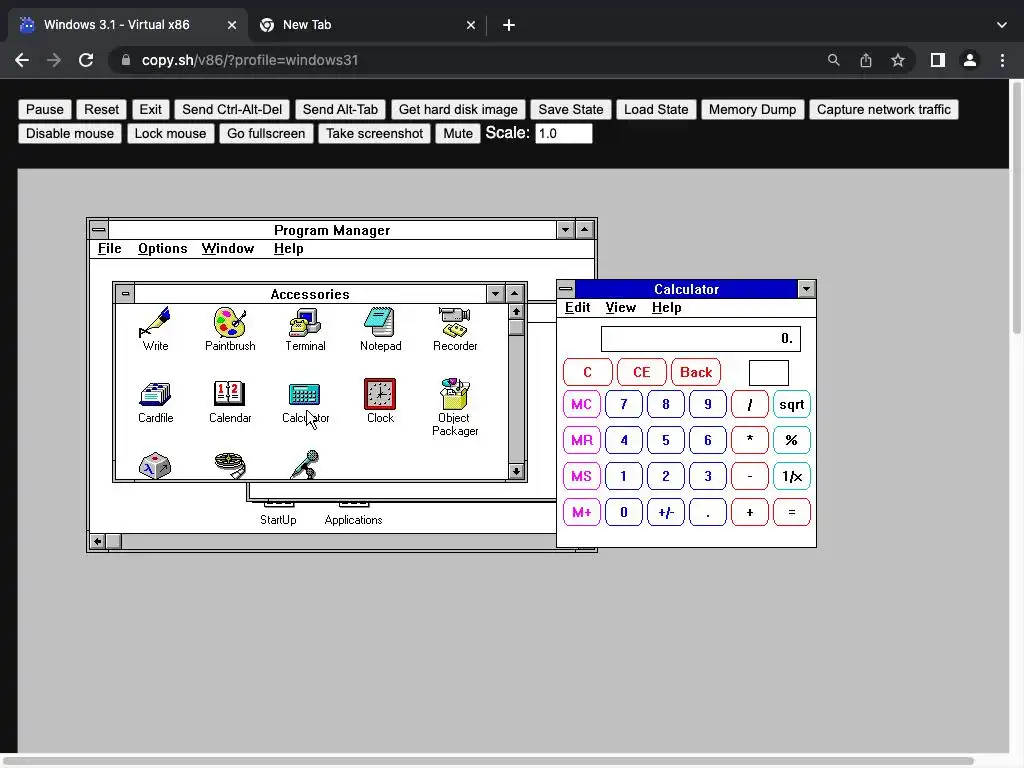Click the Calculator Back button
This screenshot has height=768, width=1024.
click(x=696, y=372)
